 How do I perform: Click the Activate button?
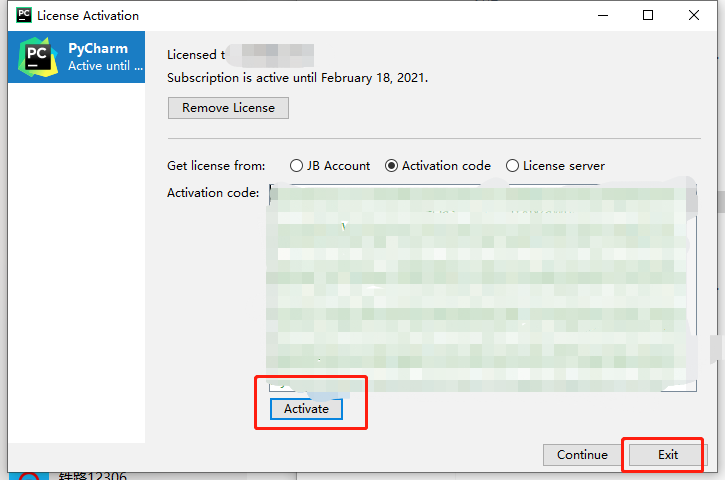point(306,409)
